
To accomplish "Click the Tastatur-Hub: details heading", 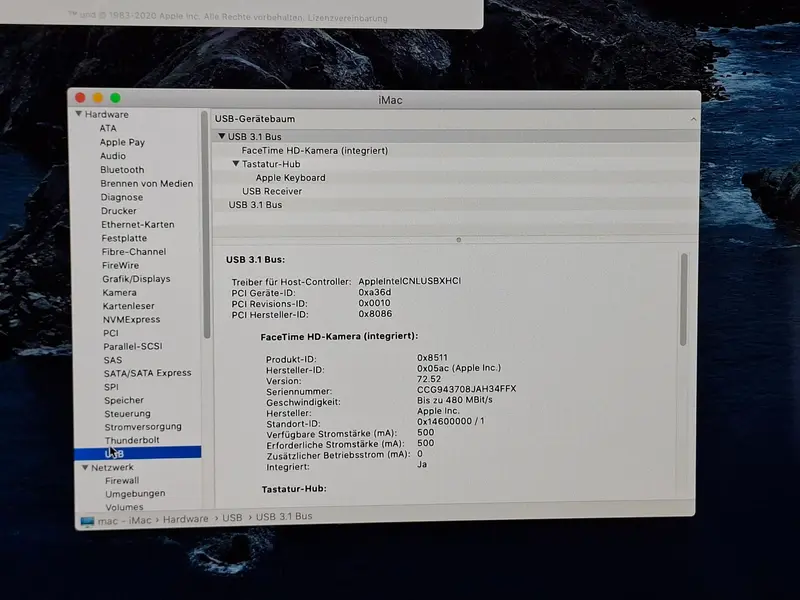I will 294,489.
